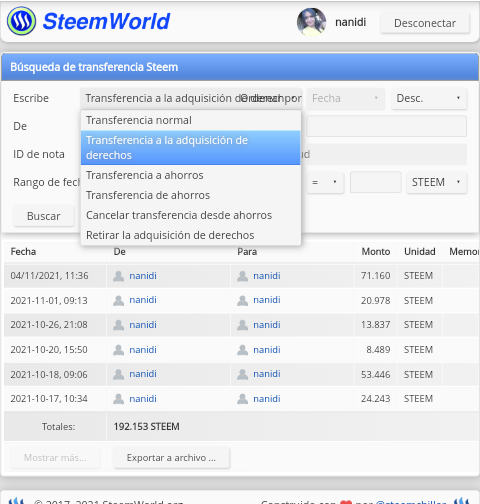
Task: Click the 13.837 amount cell
Action: coord(375,325)
